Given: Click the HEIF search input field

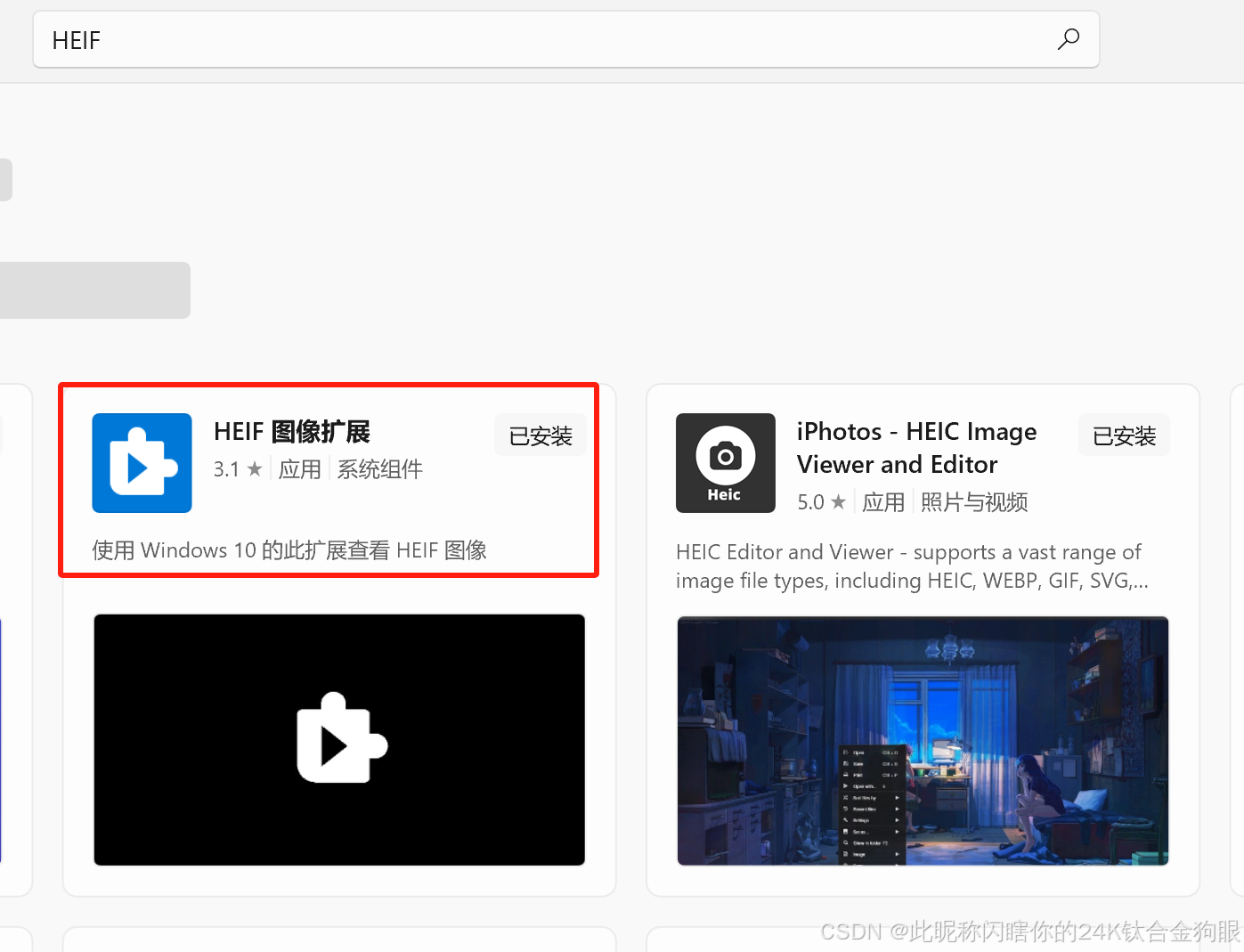Looking at the screenshot, I should (566, 40).
